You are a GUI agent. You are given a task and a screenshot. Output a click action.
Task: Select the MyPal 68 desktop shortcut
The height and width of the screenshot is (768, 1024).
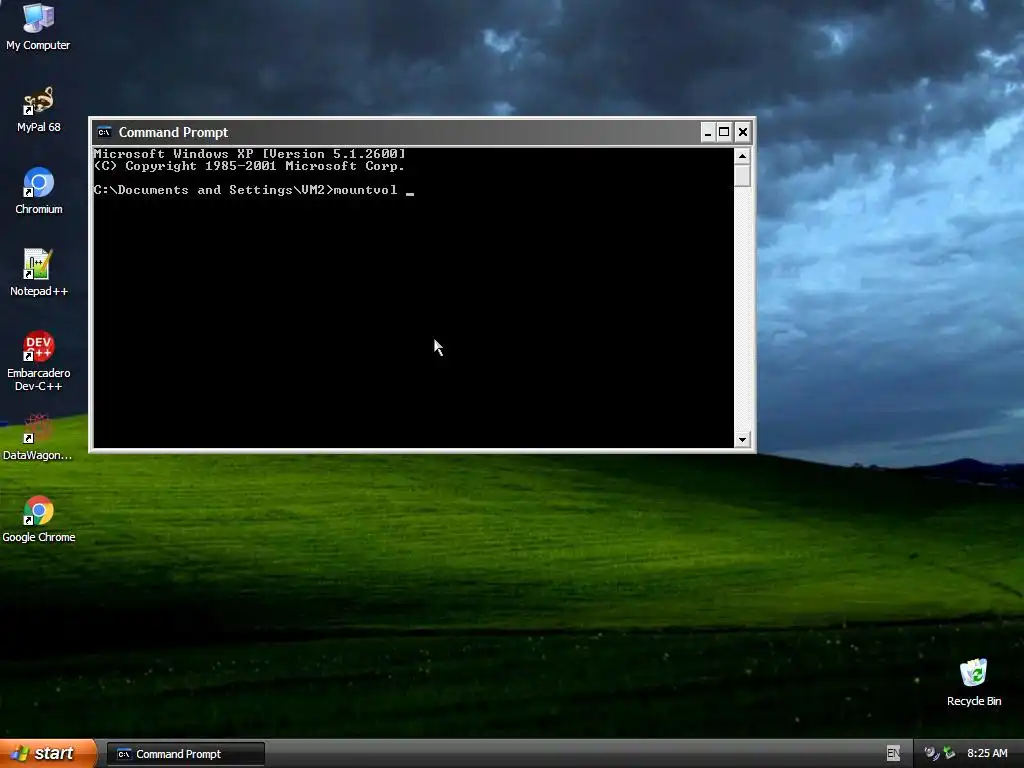tap(38, 110)
